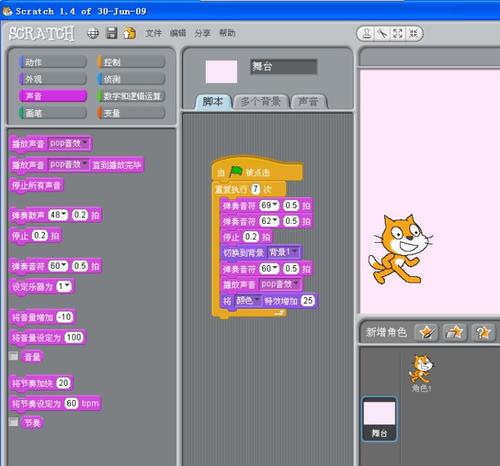Switch to the 脚本 tab
500x466 pixels.
213,101
